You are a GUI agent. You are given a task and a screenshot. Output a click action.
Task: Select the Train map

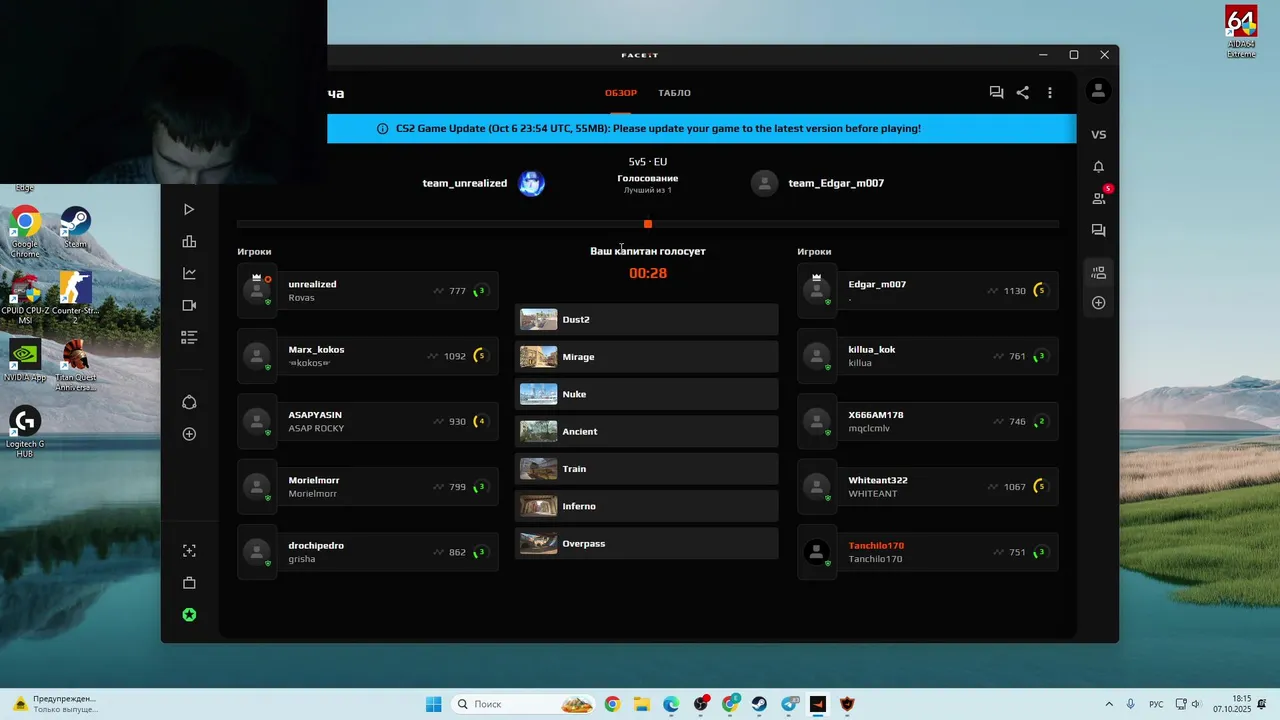point(646,469)
